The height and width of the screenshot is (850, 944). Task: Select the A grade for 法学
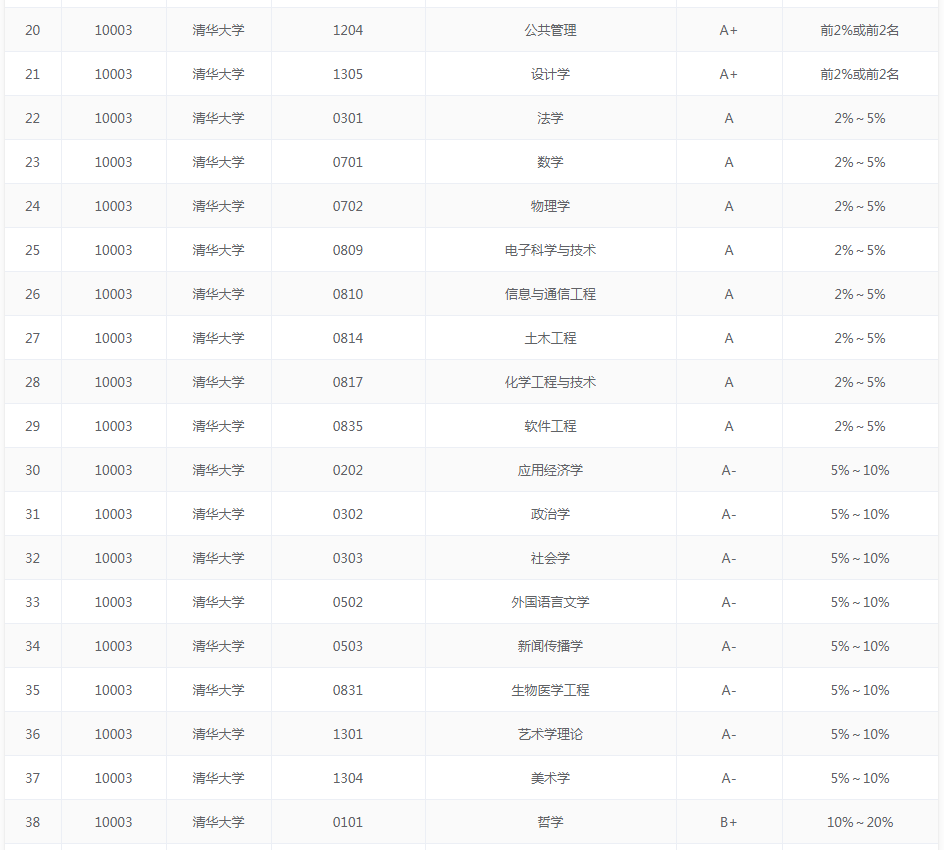click(x=728, y=118)
